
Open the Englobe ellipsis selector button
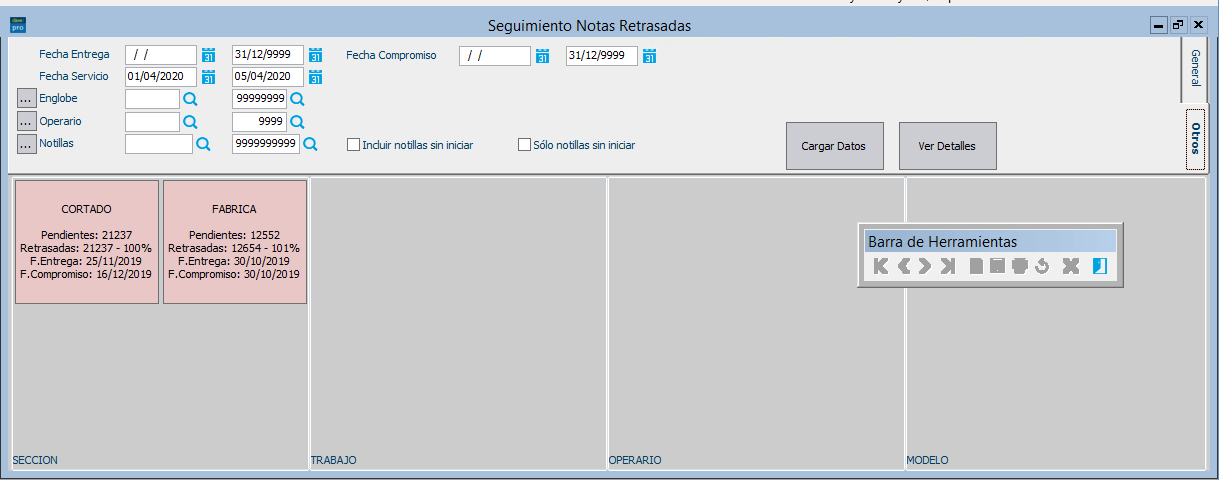pos(27,99)
